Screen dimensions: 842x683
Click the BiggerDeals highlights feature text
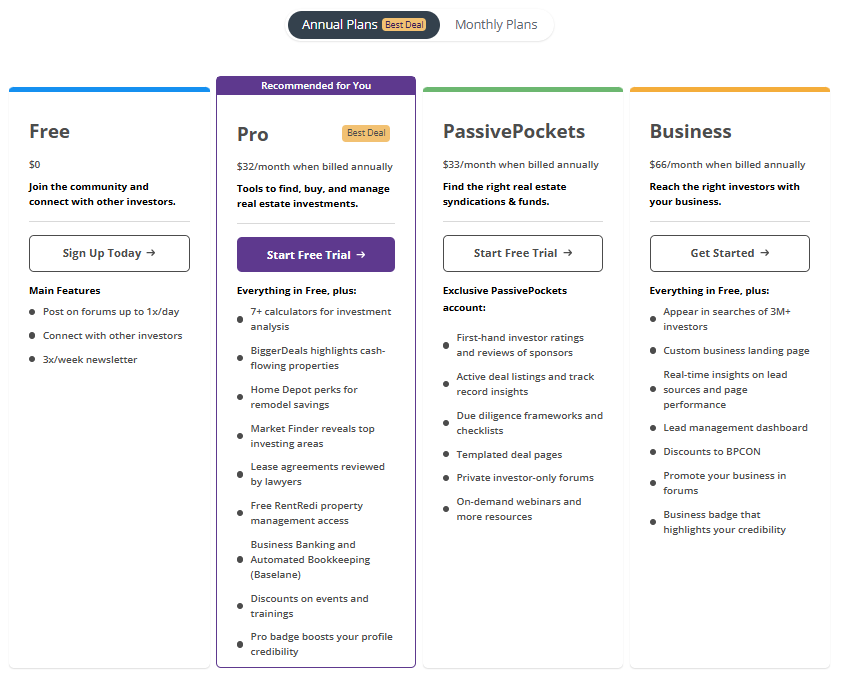tap(317, 358)
